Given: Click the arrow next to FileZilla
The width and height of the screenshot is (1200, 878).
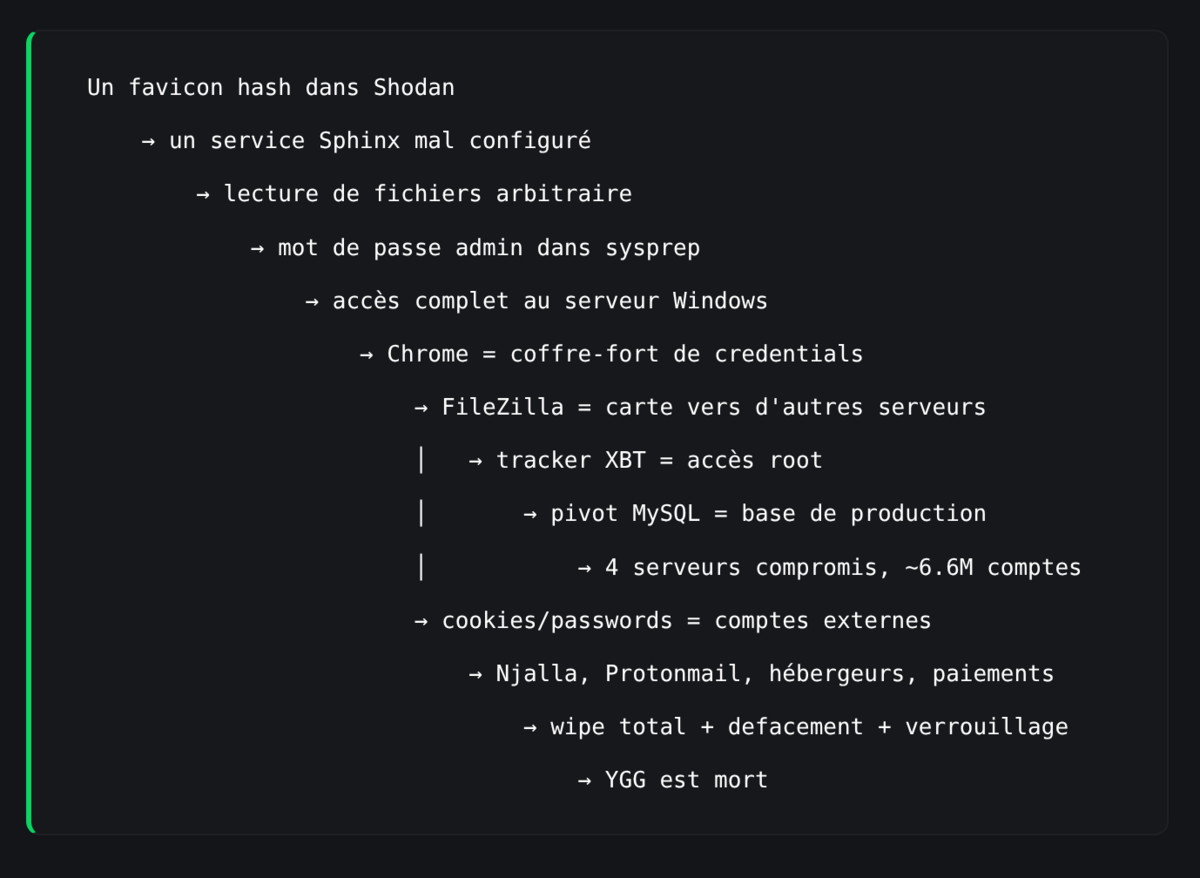Looking at the screenshot, I should coord(421,408).
